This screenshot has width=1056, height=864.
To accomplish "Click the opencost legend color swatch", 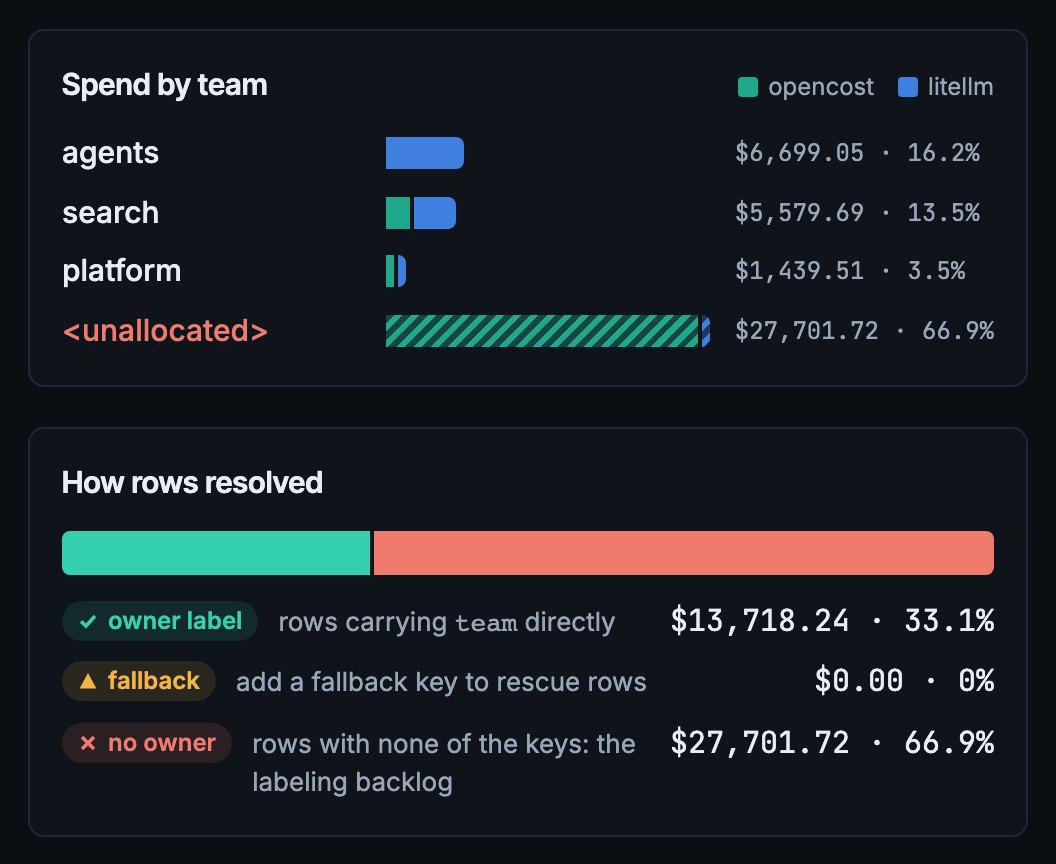I will tap(748, 87).
